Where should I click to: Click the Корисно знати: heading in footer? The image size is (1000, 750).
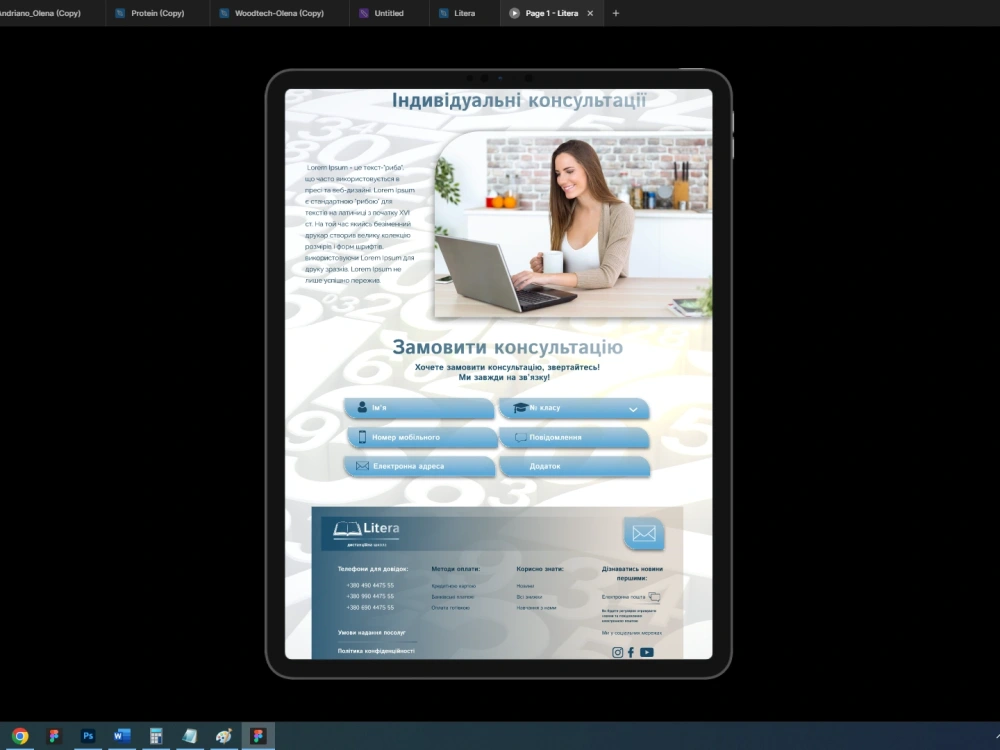[x=540, y=569]
